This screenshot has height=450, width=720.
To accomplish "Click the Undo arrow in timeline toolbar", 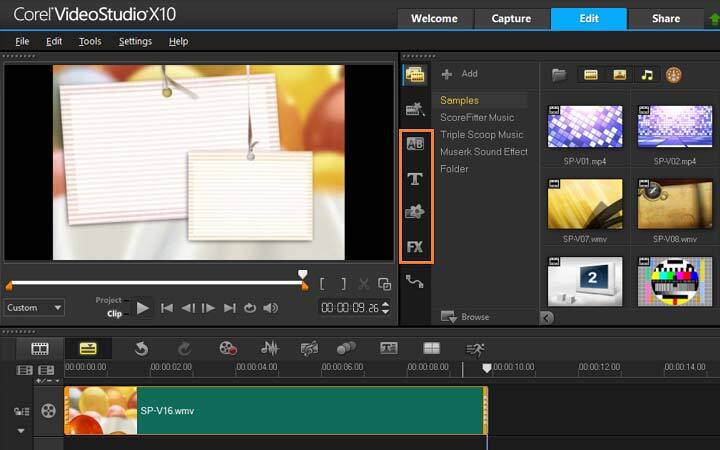I will pyautogui.click(x=141, y=349).
